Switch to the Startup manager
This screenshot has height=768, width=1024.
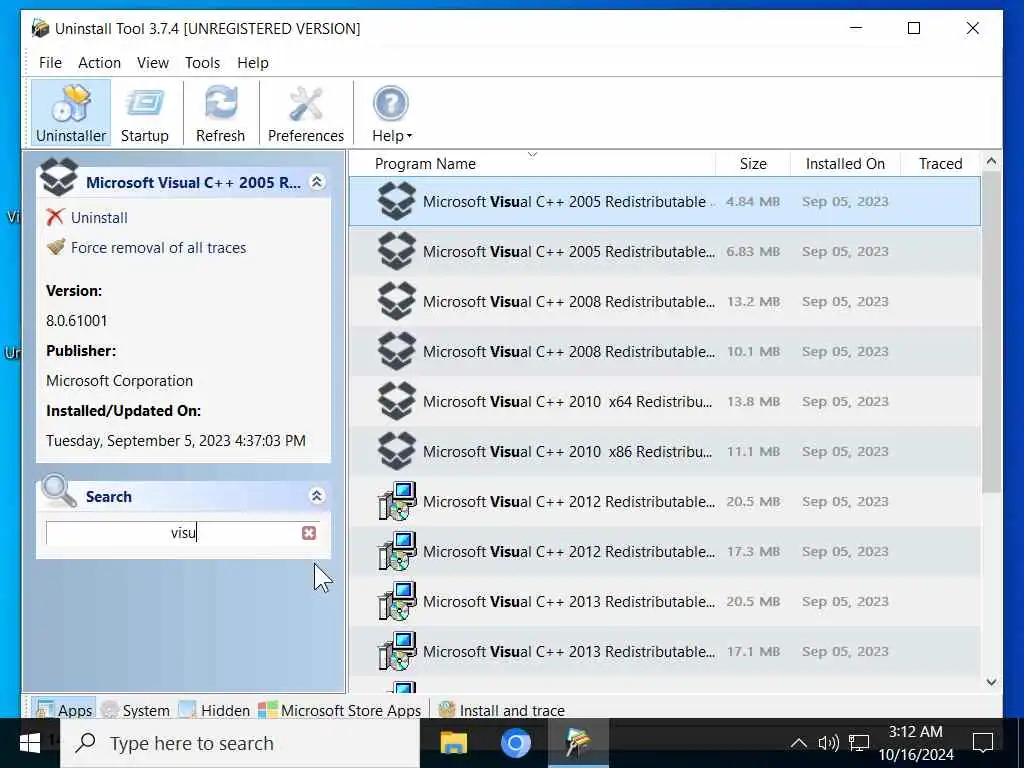coord(145,112)
